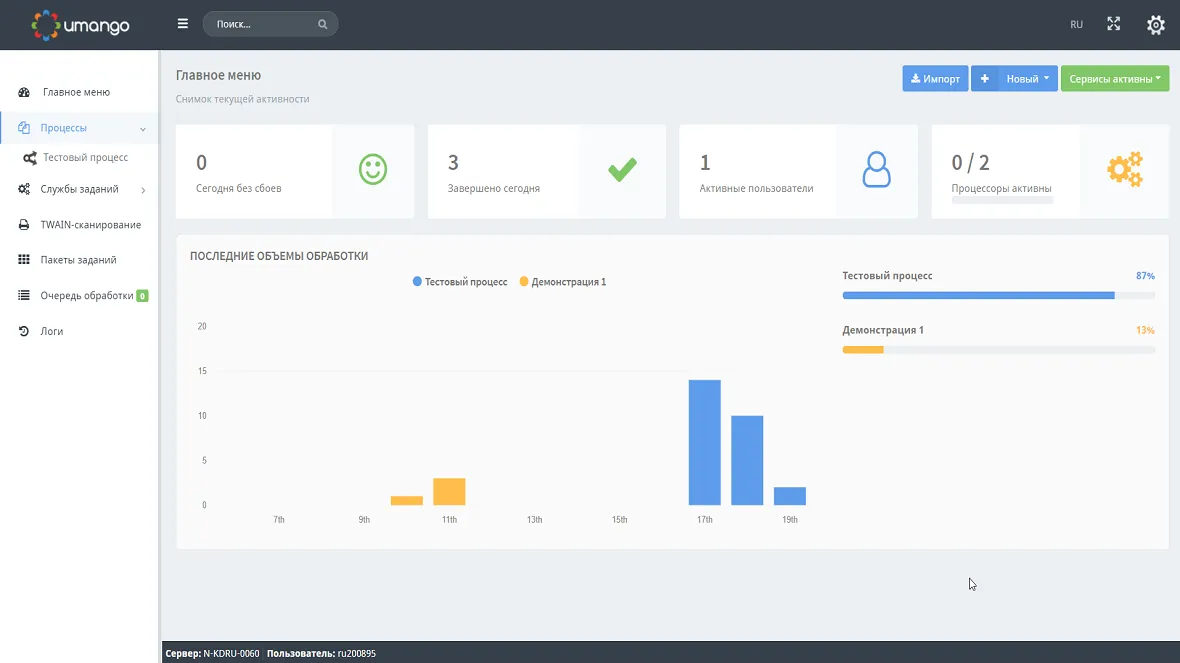Toggle fullscreen mode icon
Screen dimensions: 1180x663
tap(1113, 24)
